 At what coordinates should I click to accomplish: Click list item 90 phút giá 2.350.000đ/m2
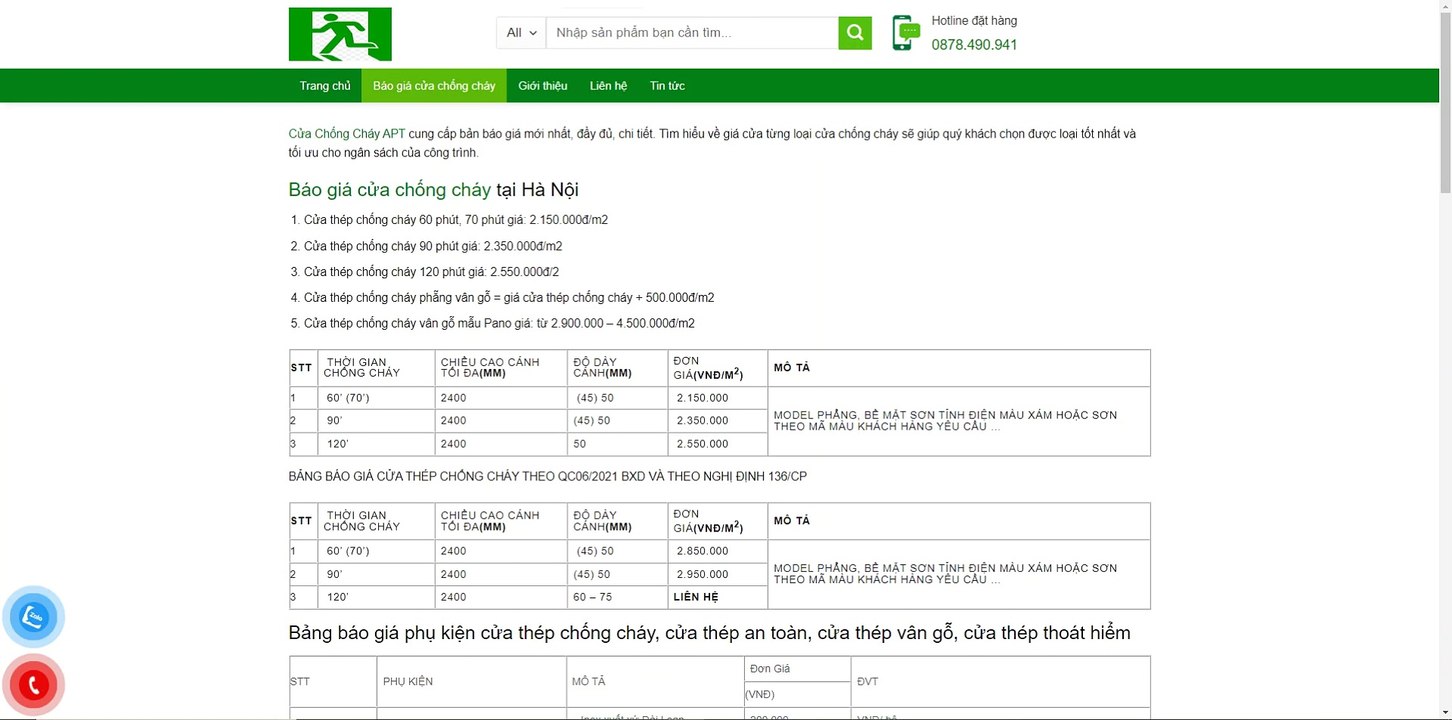tap(433, 246)
